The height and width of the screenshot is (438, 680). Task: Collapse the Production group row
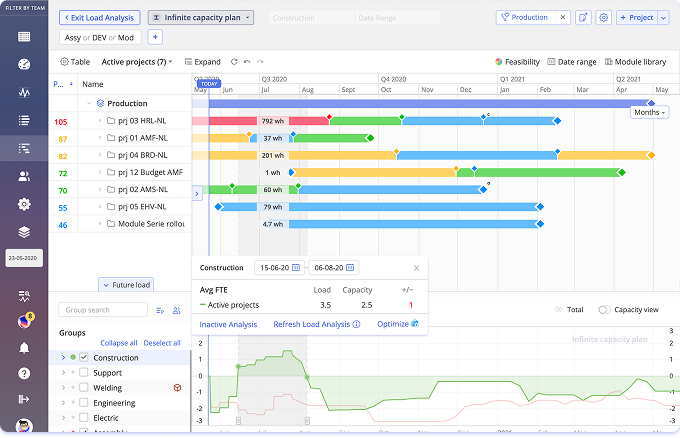click(89, 103)
